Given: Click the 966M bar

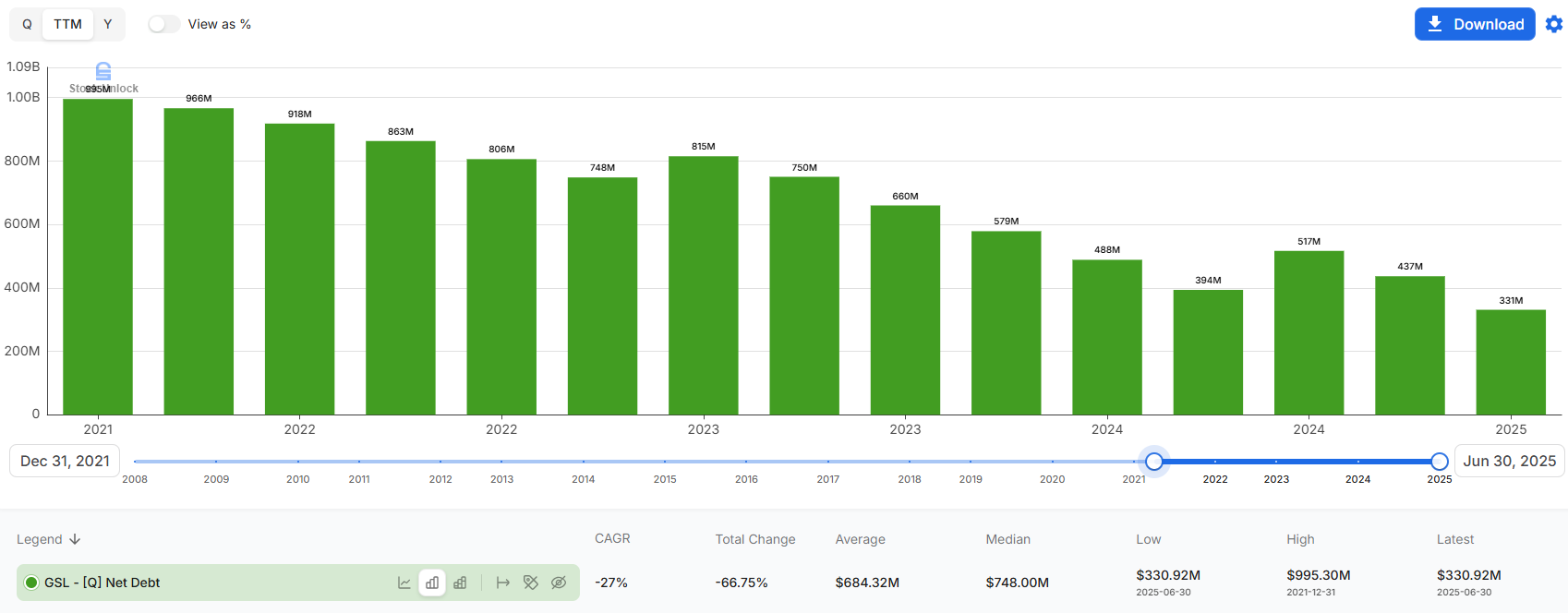Looking at the screenshot, I should tap(199, 261).
